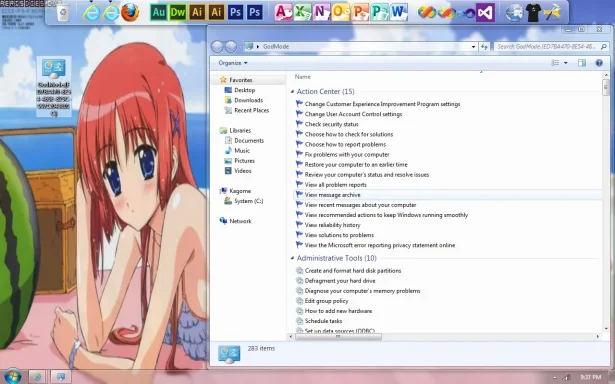Launch Microsoft Excel from the dock

pos(302,12)
